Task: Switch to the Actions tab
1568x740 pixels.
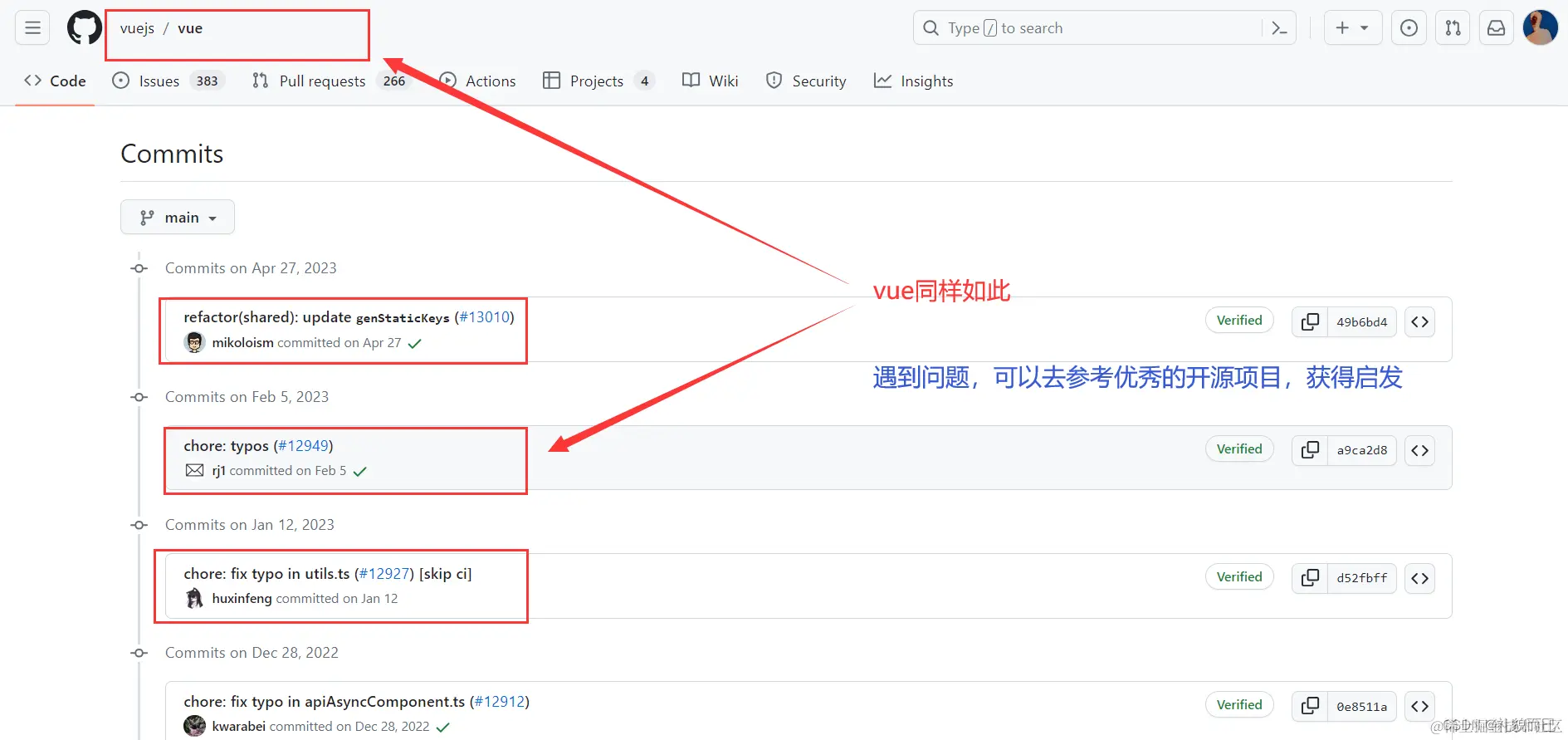Action: click(477, 81)
